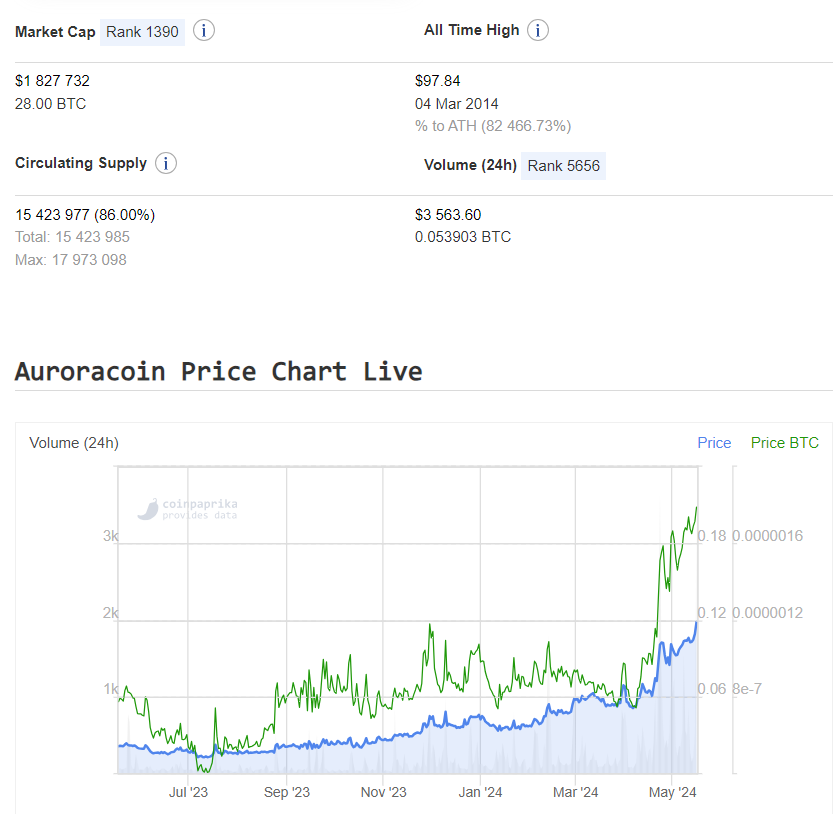This screenshot has height=814, width=837.
Task: Toggle the Price BTC series in legend
Action: (x=784, y=443)
